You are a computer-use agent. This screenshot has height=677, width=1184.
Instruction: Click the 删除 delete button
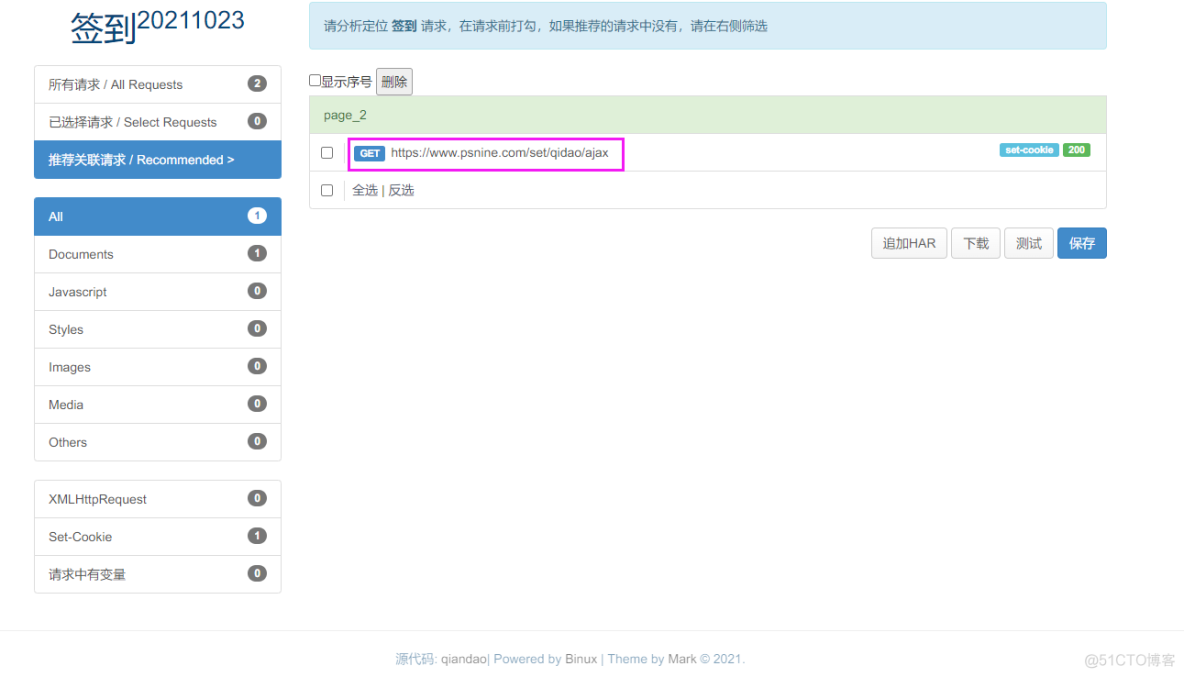pyautogui.click(x=393, y=81)
